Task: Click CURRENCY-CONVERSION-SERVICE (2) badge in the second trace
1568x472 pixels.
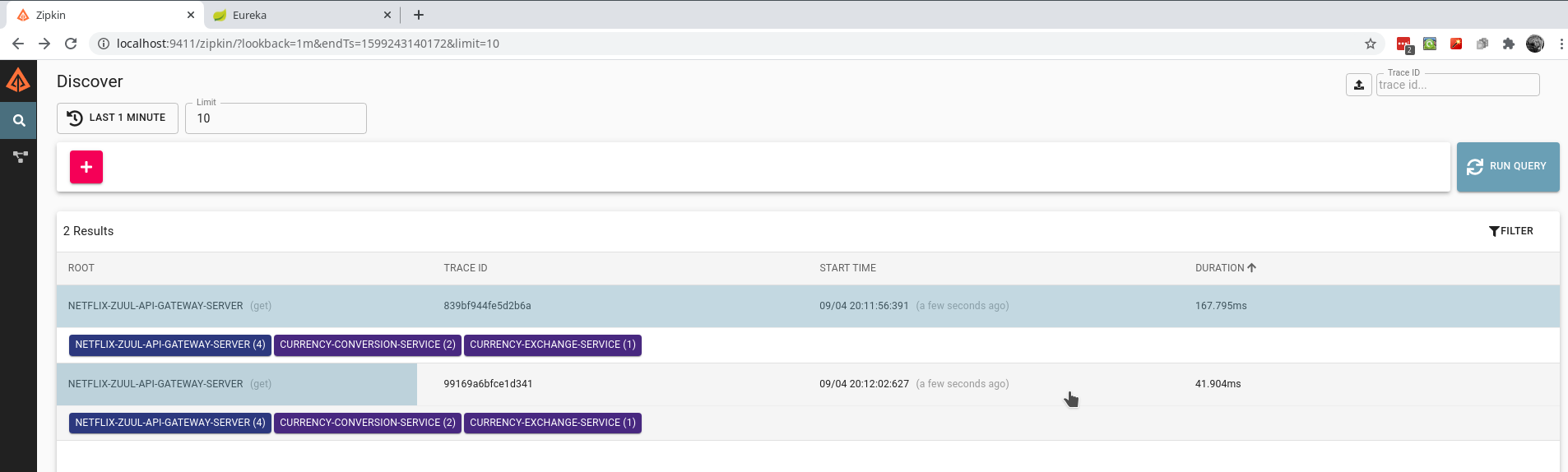Action: pos(368,423)
